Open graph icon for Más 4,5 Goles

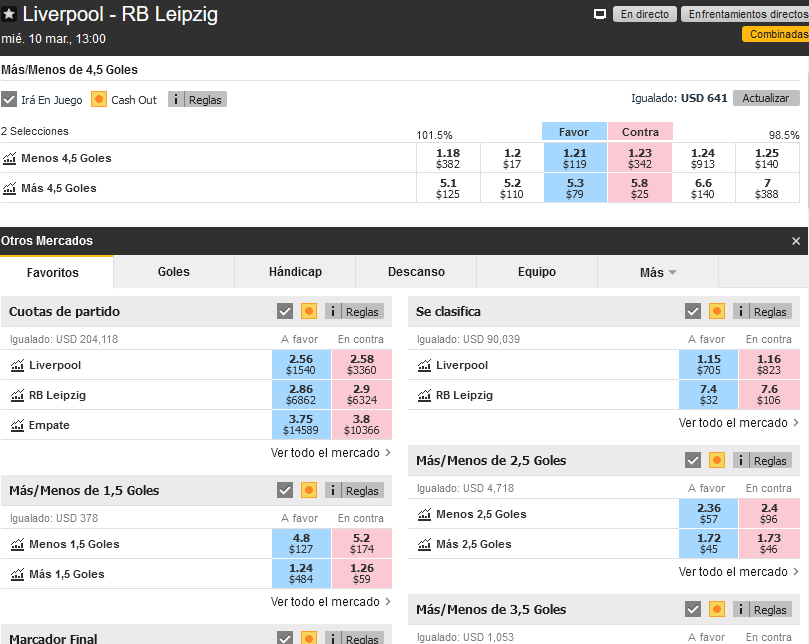[x=9, y=188]
